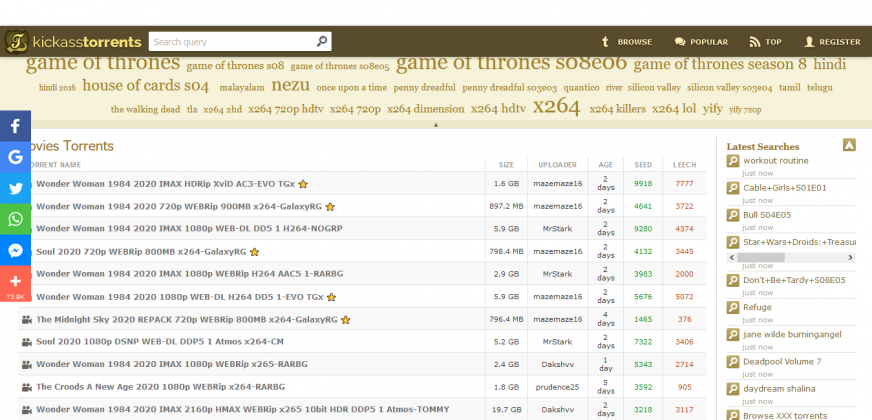Viewport: 872px width, 420px height.
Task: Open Wonder Woman 1984 IMAX 1080p WEB-DL NOGRP torrent
Action: 190,229
